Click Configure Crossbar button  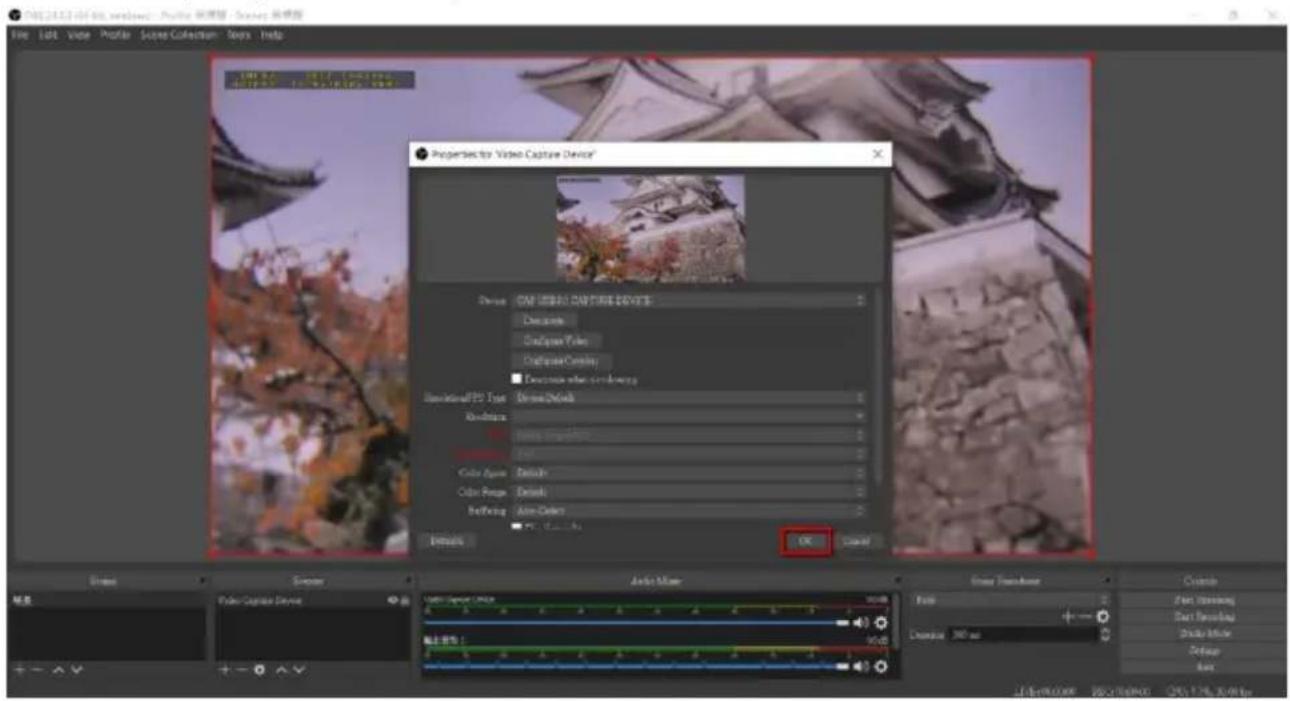point(561,360)
